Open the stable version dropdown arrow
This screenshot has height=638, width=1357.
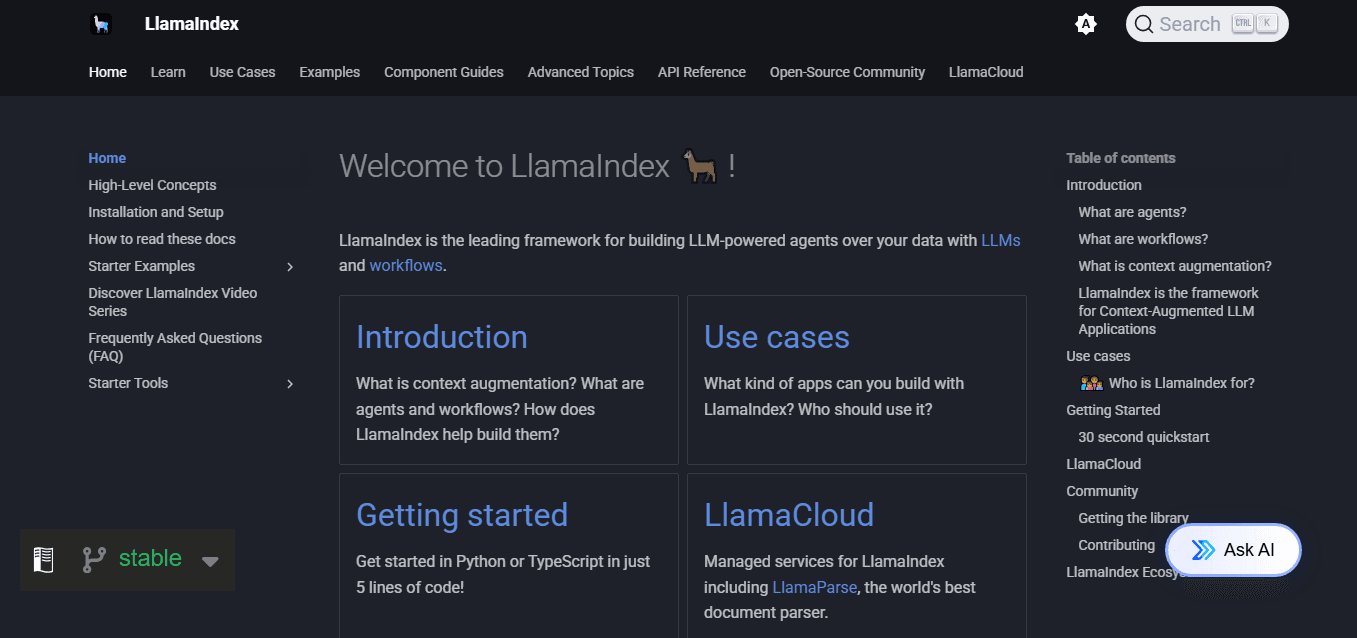210,561
